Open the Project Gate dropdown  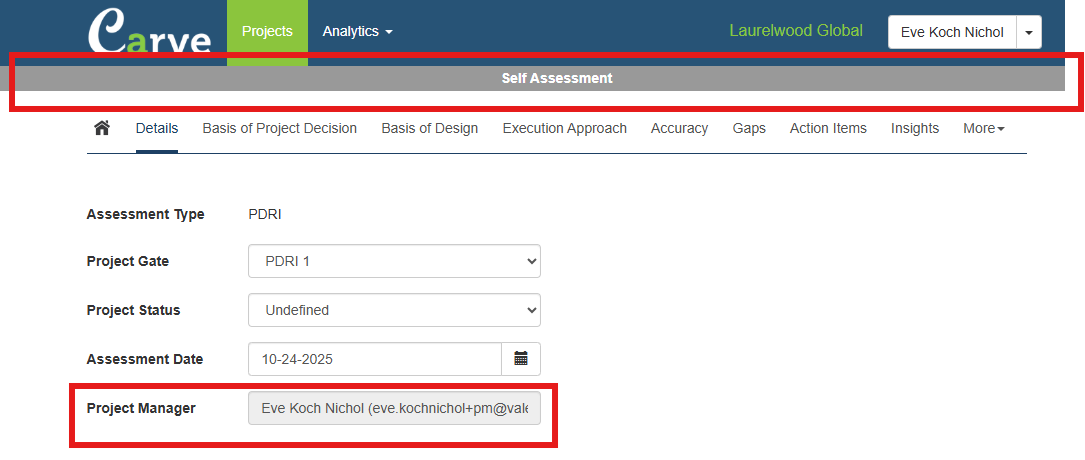tap(394, 261)
